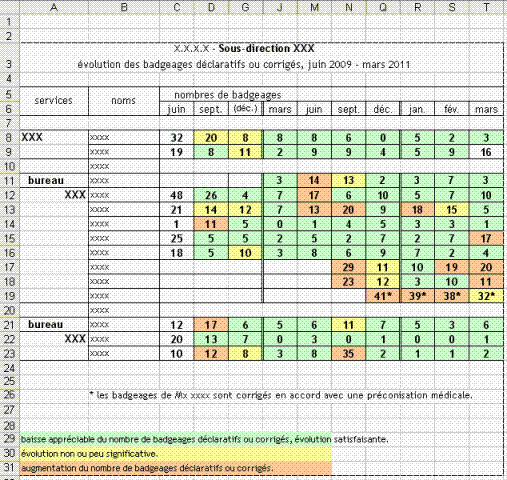507x480 pixels.
Task: Click green cell with 26 in row 12
Action: (211, 195)
